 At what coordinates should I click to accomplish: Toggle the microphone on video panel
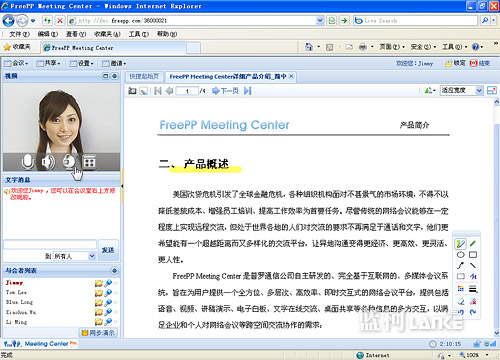coord(27,162)
